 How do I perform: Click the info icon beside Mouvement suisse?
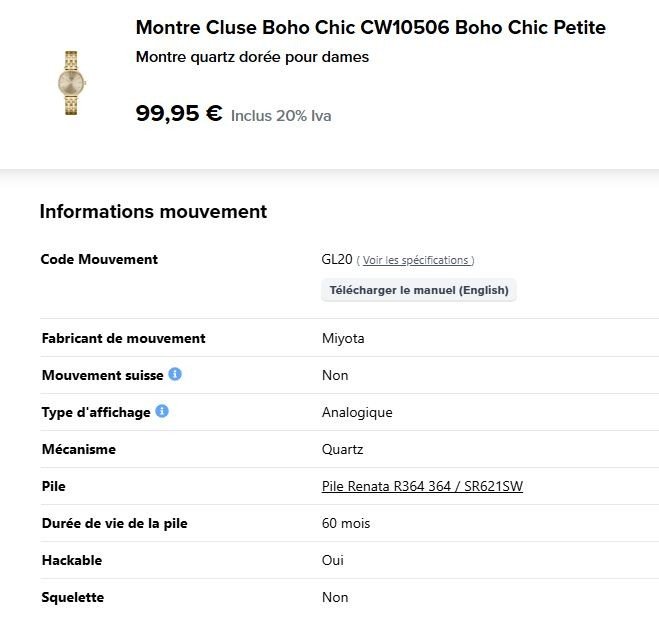[x=175, y=374]
